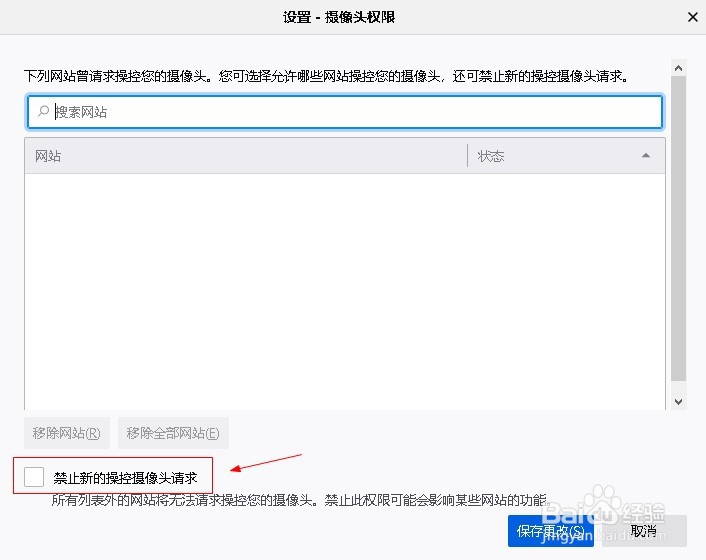Click the scrollbar up arrow
The height and width of the screenshot is (560, 706).
[679, 68]
